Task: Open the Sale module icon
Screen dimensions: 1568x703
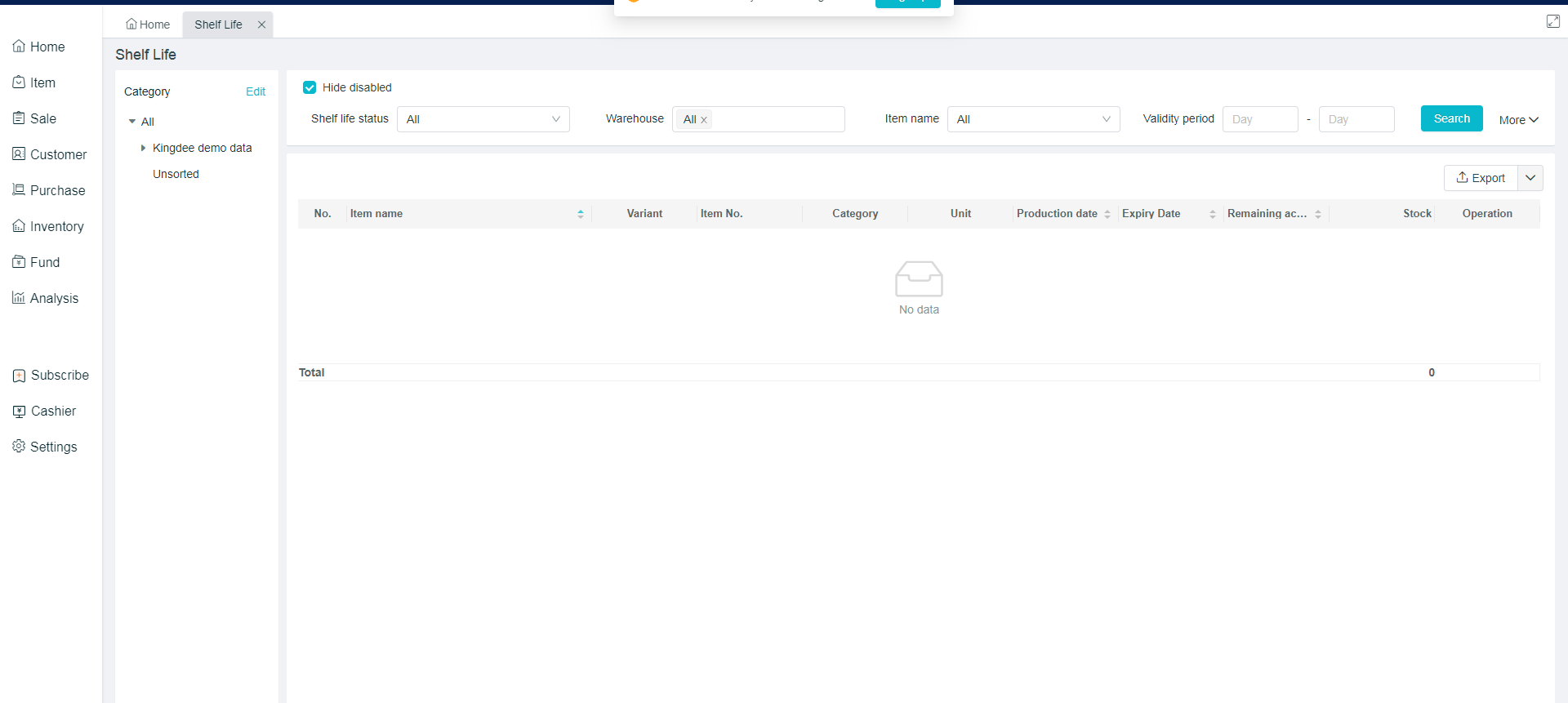Action: (x=19, y=118)
